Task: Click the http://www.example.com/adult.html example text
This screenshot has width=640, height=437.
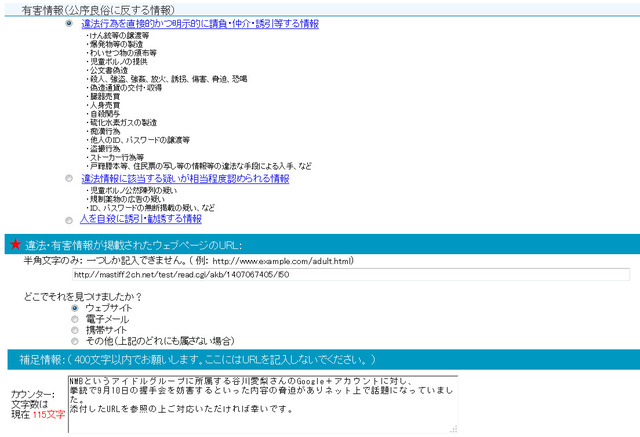Action: [282, 261]
